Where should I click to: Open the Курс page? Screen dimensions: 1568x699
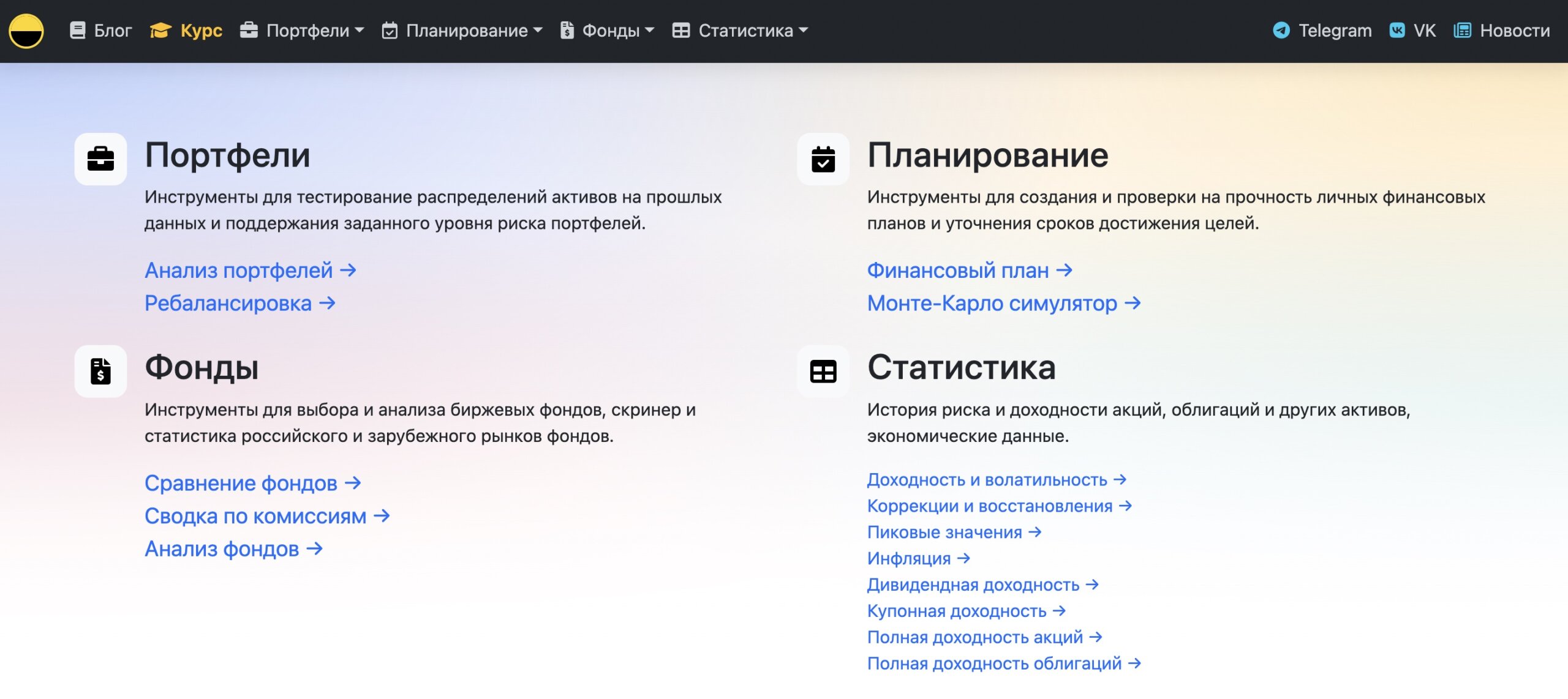(x=186, y=30)
